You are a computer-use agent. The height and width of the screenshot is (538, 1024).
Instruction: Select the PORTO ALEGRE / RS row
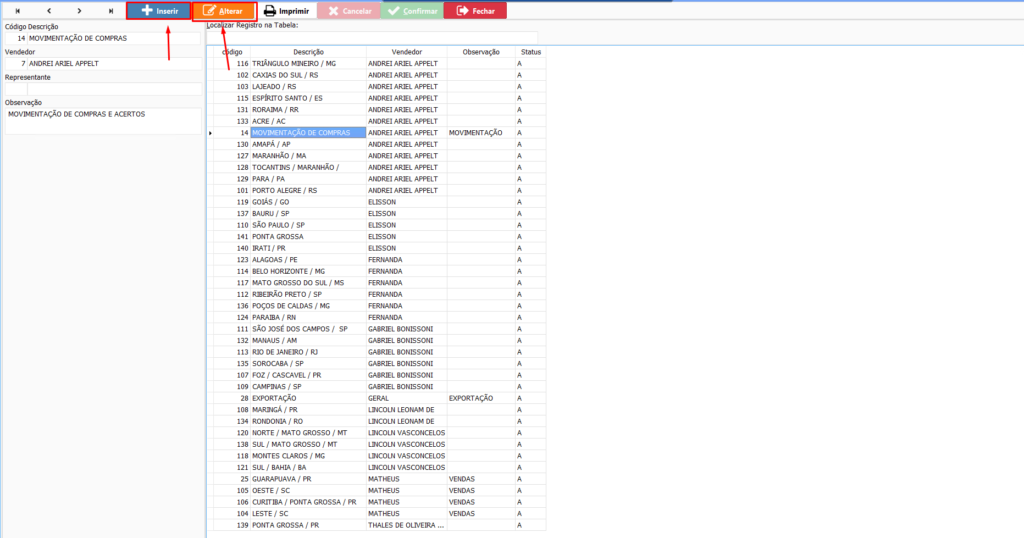coord(308,190)
